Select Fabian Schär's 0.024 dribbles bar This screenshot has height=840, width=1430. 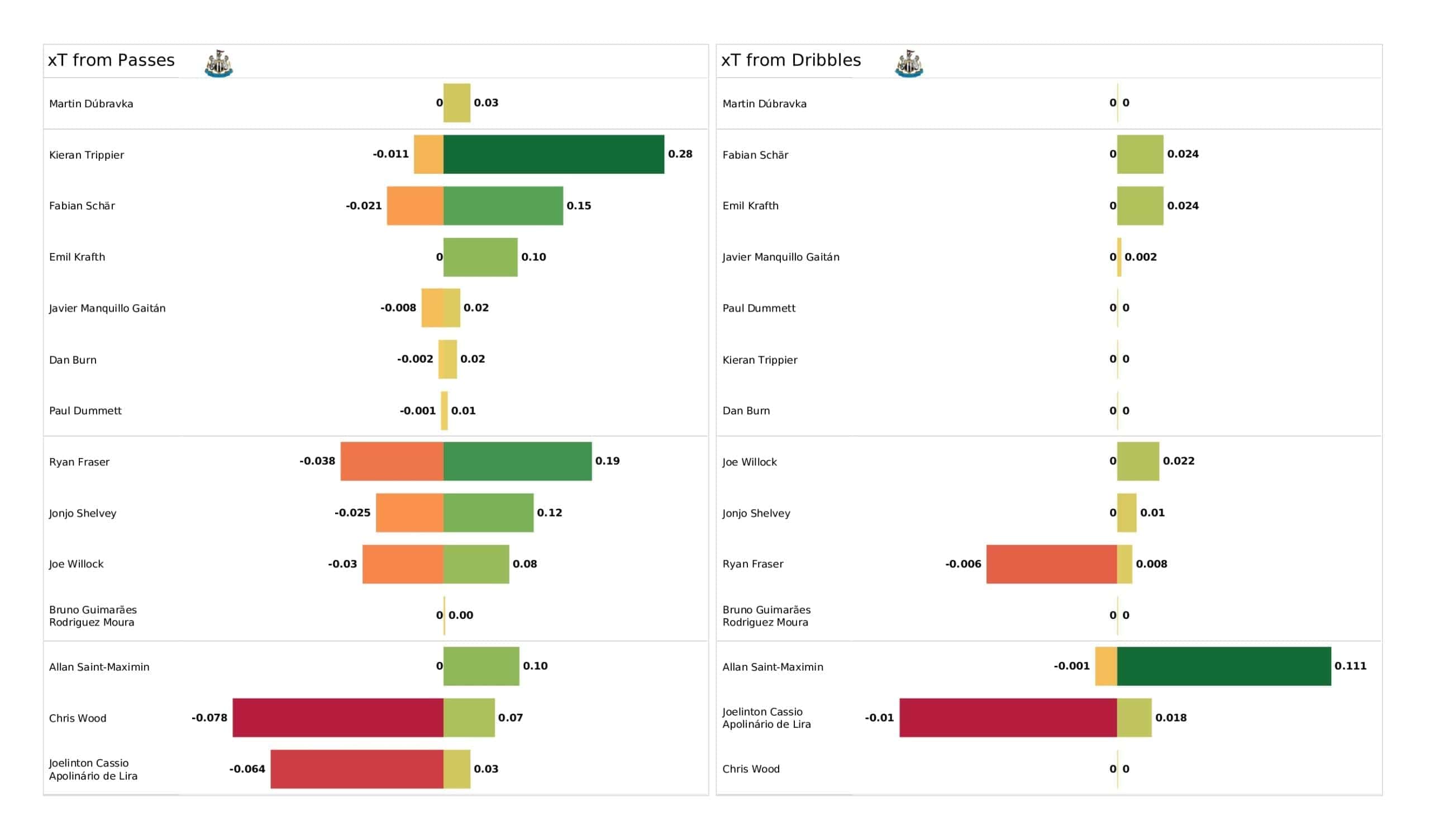pos(1140,154)
